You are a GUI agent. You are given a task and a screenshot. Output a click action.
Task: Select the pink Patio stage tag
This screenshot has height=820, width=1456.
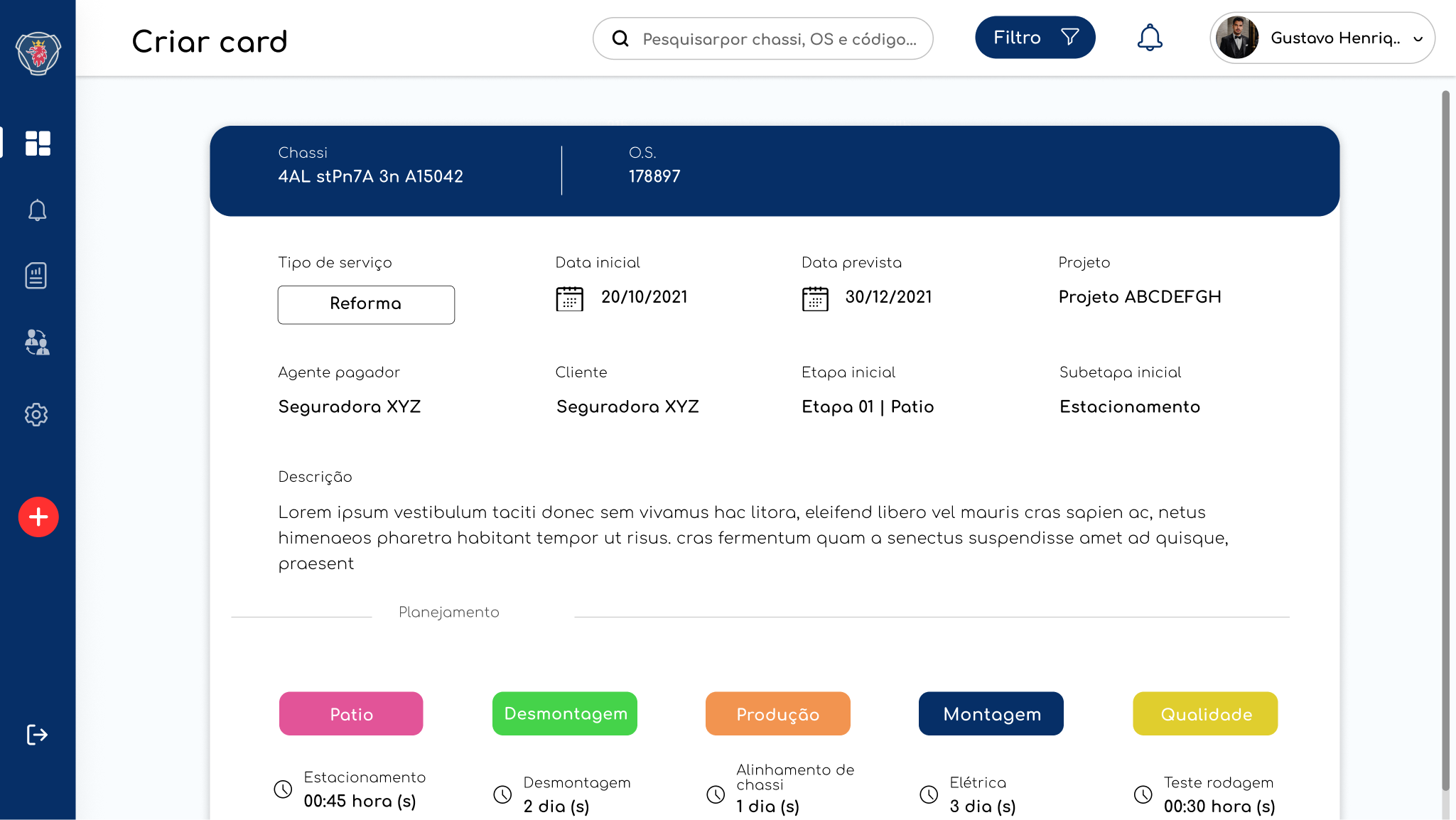tap(351, 713)
